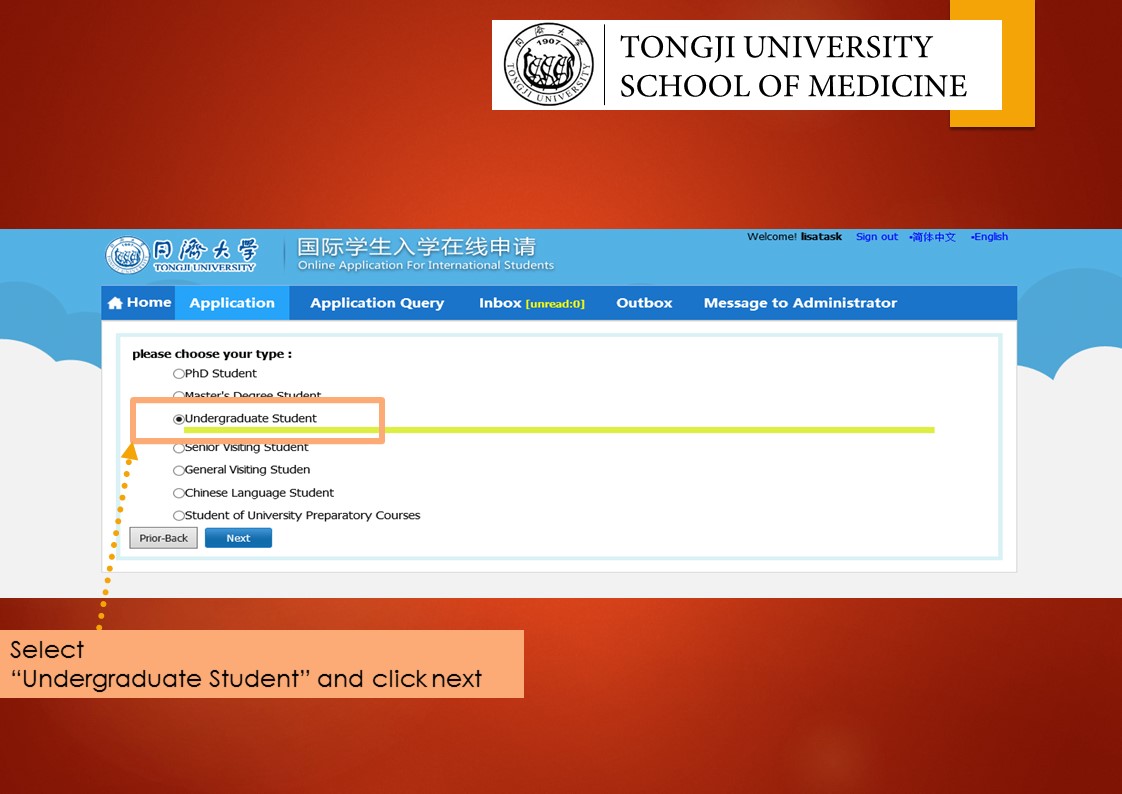Screen dimensions: 1122x794
Task: Switch language to English
Action: [990, 237]
